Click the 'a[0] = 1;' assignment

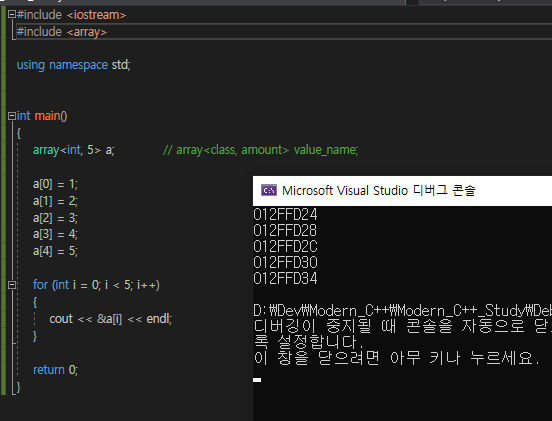click(55, 184)
